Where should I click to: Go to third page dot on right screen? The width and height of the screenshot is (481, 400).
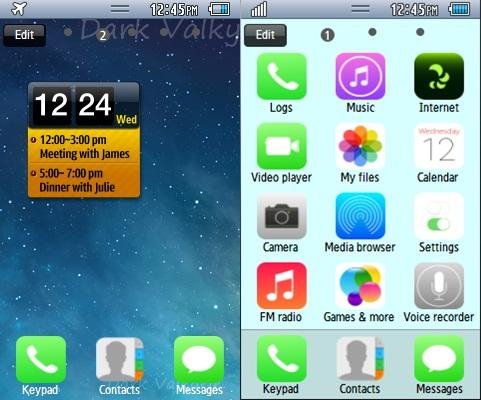[420, 32]
